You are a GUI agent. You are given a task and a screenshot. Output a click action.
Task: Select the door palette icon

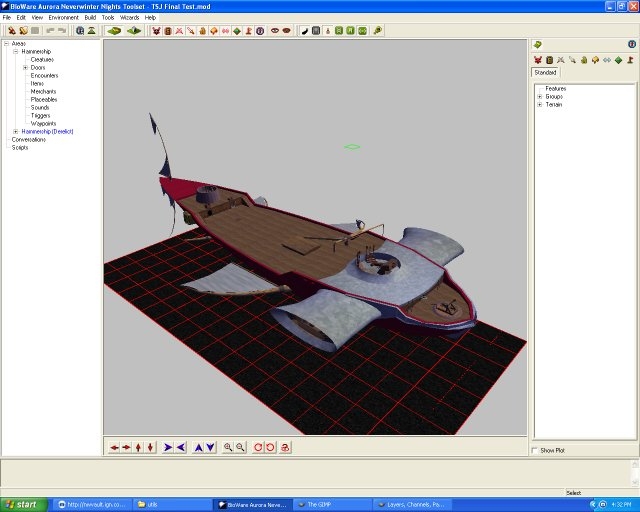tap(549, 60)
